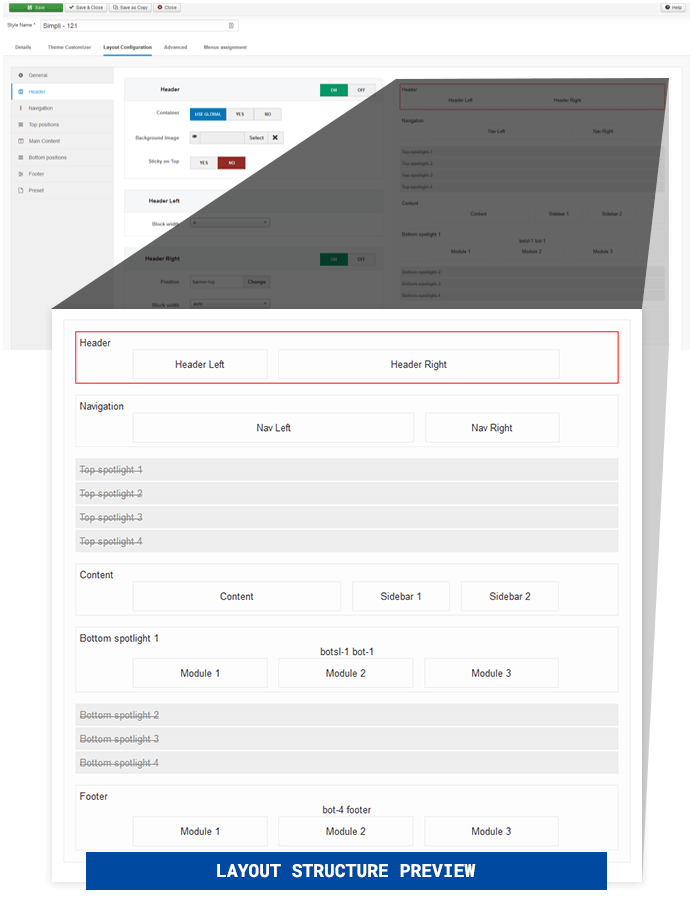Switch to the Theme Customizer tab
693x905 pixels.
[69, 47]
